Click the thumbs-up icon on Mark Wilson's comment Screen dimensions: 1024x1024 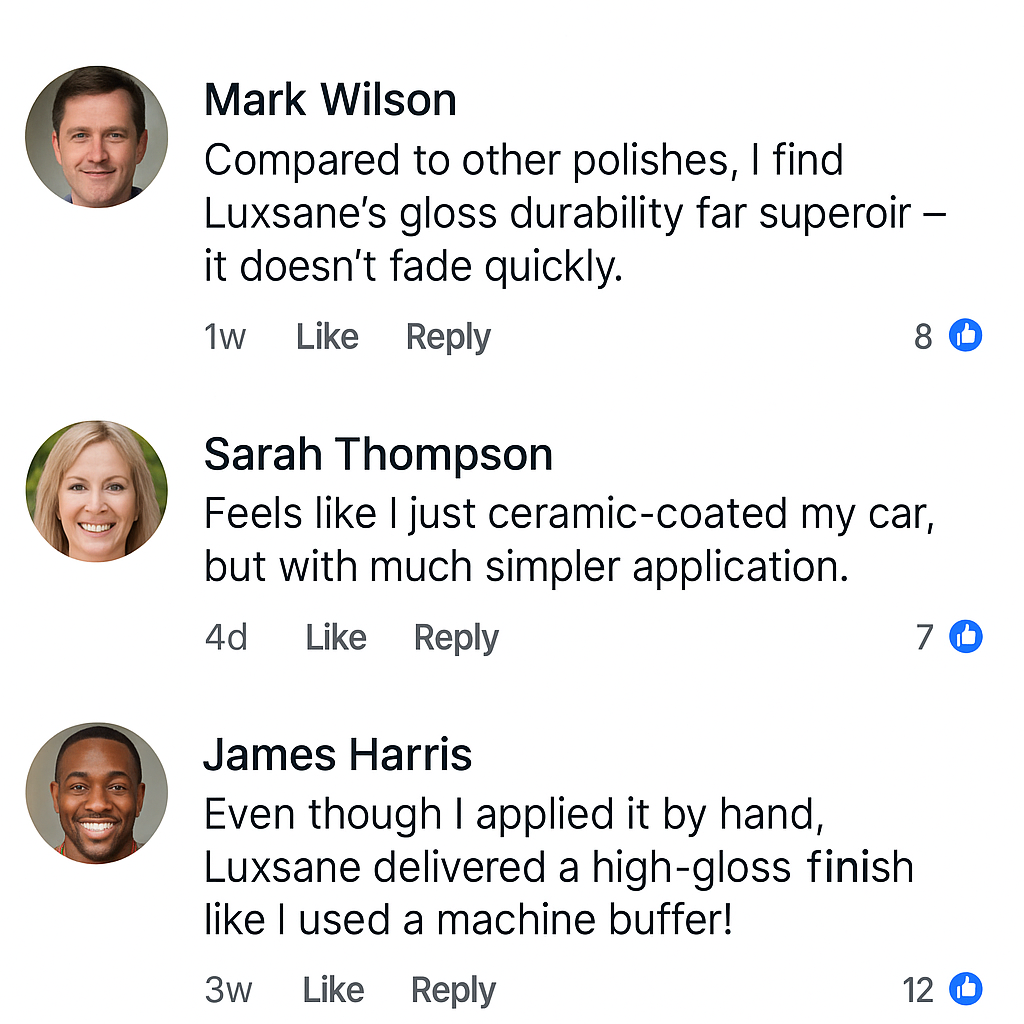pos(965,336)
